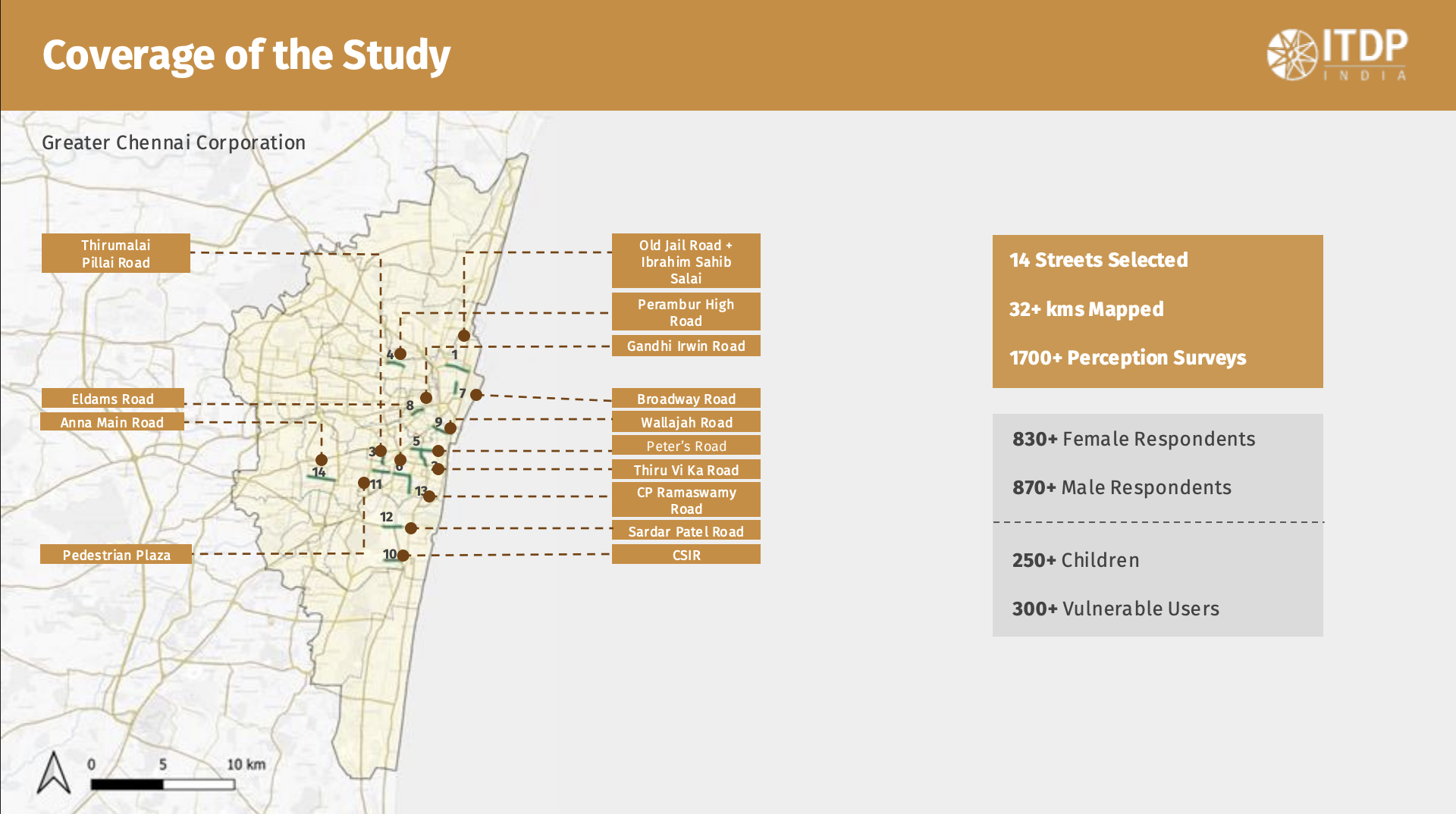Click the ITDP India logo
Screen dimensions: 1456x814
click(x=1337, y=55)
